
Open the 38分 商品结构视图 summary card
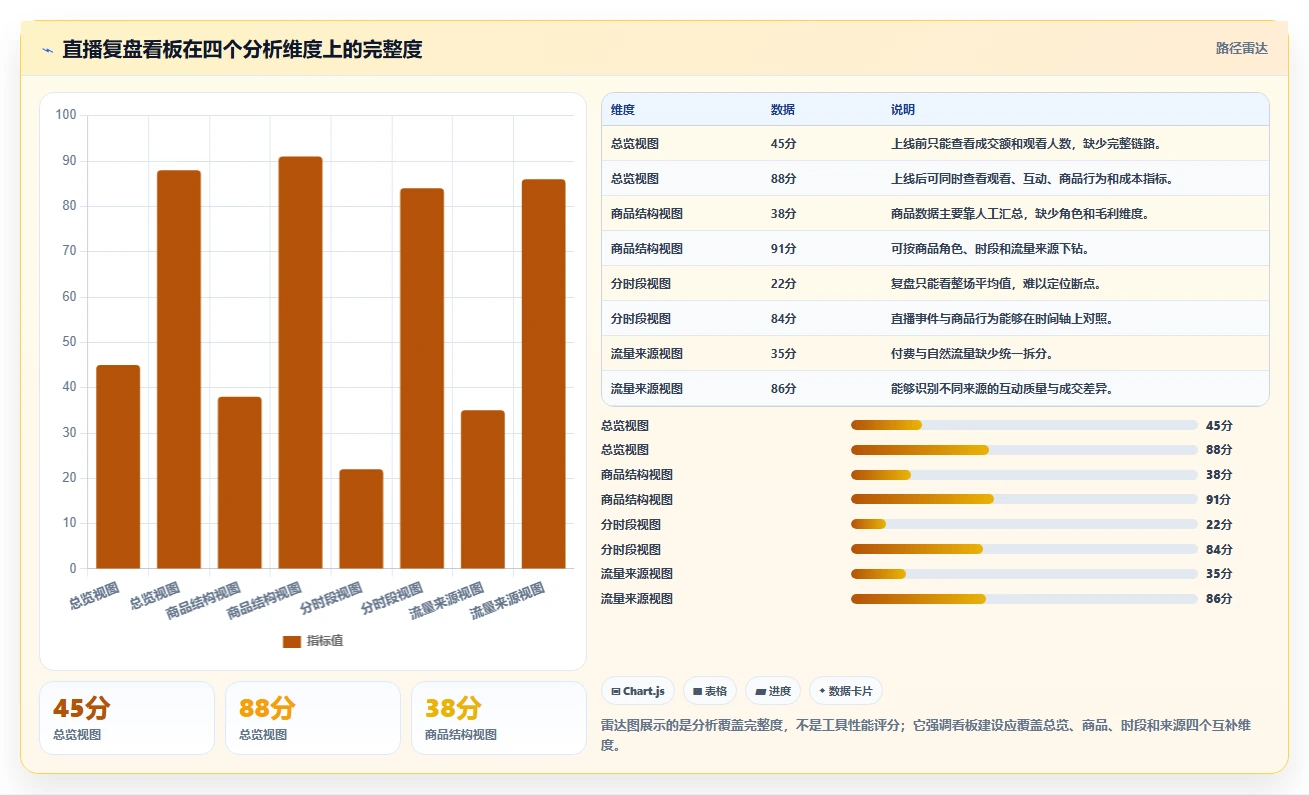(499, 718)
